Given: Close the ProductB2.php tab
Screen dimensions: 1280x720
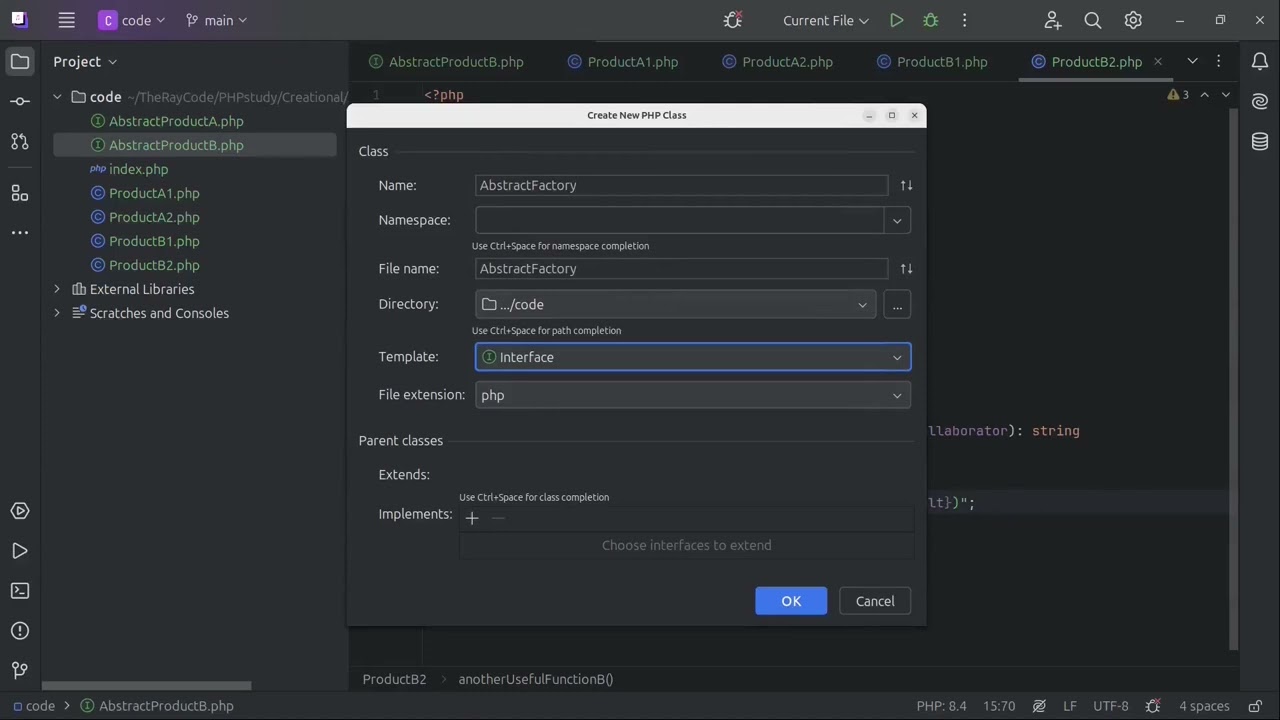Looking at the screenshot, I should point(1158,62).
